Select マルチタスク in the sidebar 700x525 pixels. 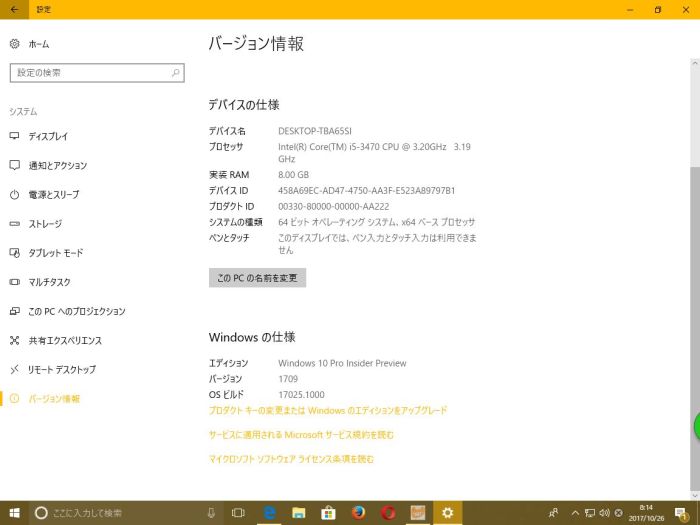tap(49, 282)
